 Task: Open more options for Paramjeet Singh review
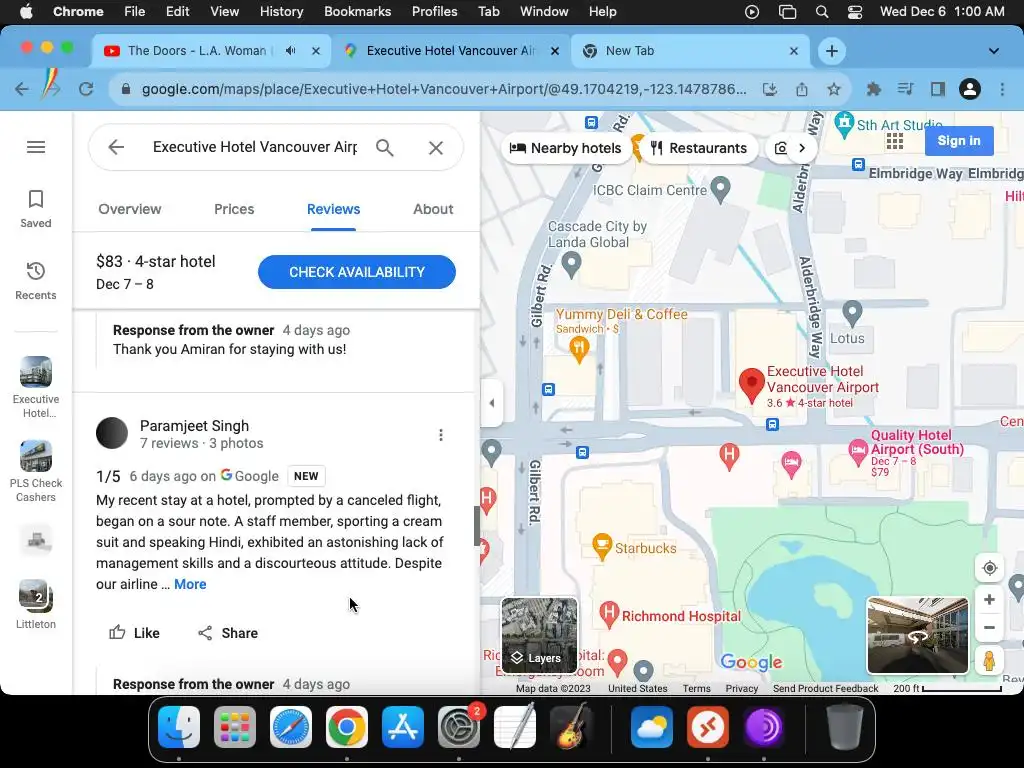441,435
